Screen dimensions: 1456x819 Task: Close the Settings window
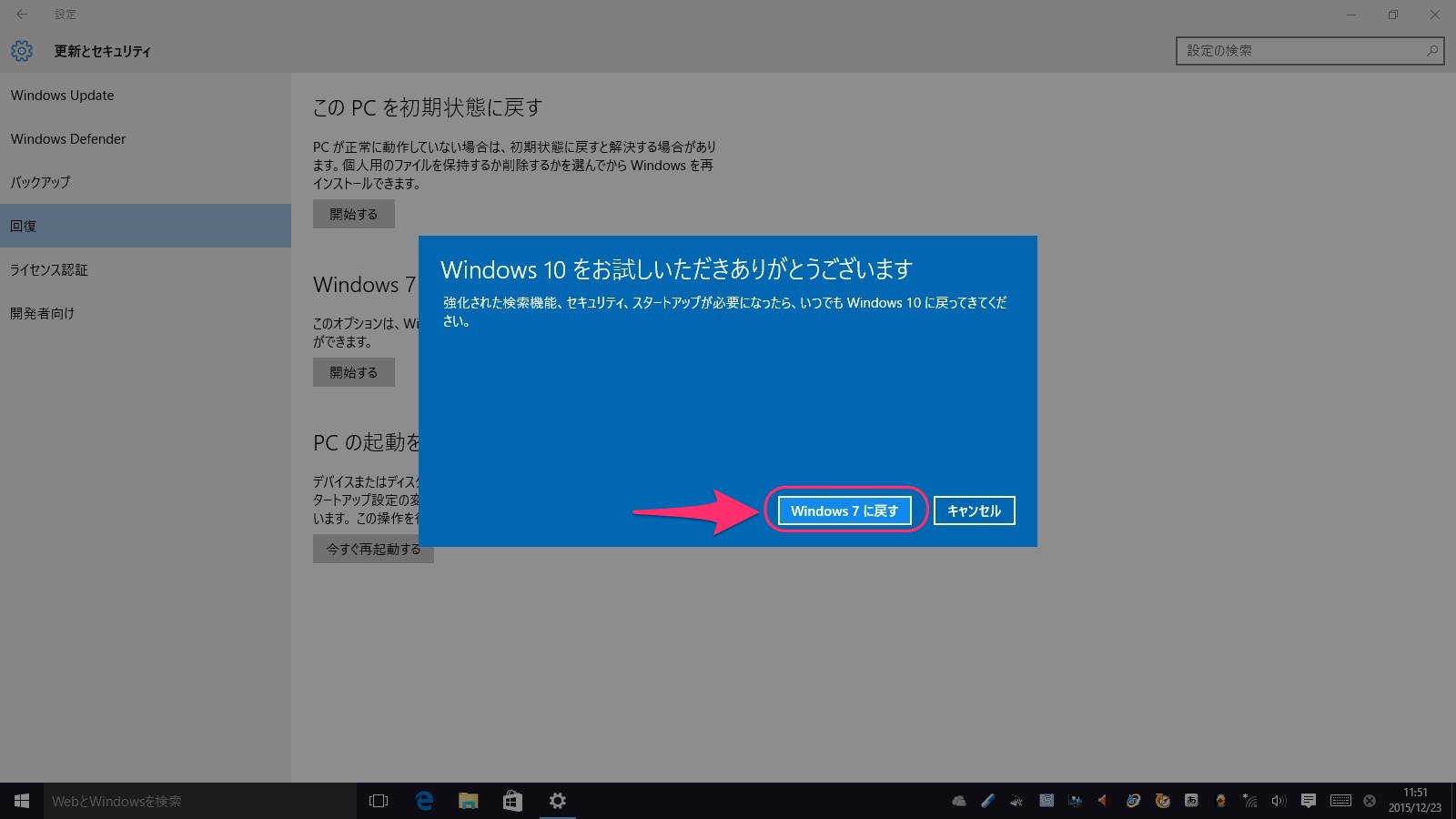click(1435, 15)
